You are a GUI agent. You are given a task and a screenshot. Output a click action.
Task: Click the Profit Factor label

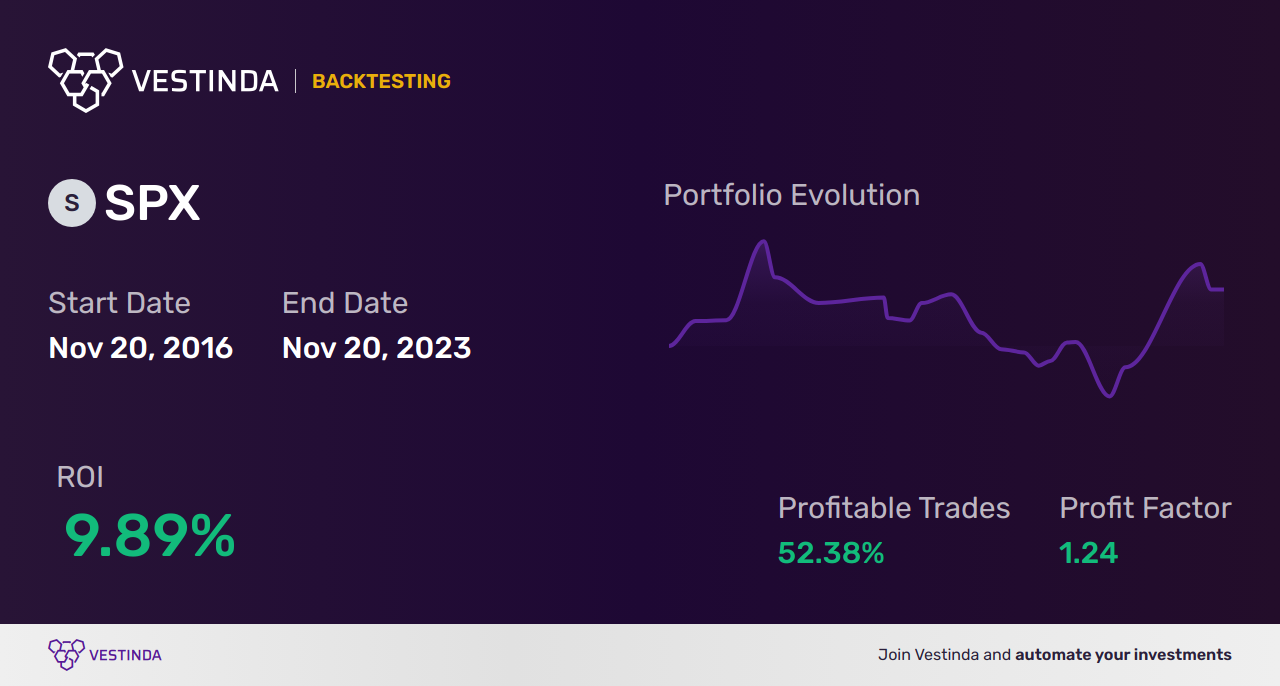pos(1145,508)
